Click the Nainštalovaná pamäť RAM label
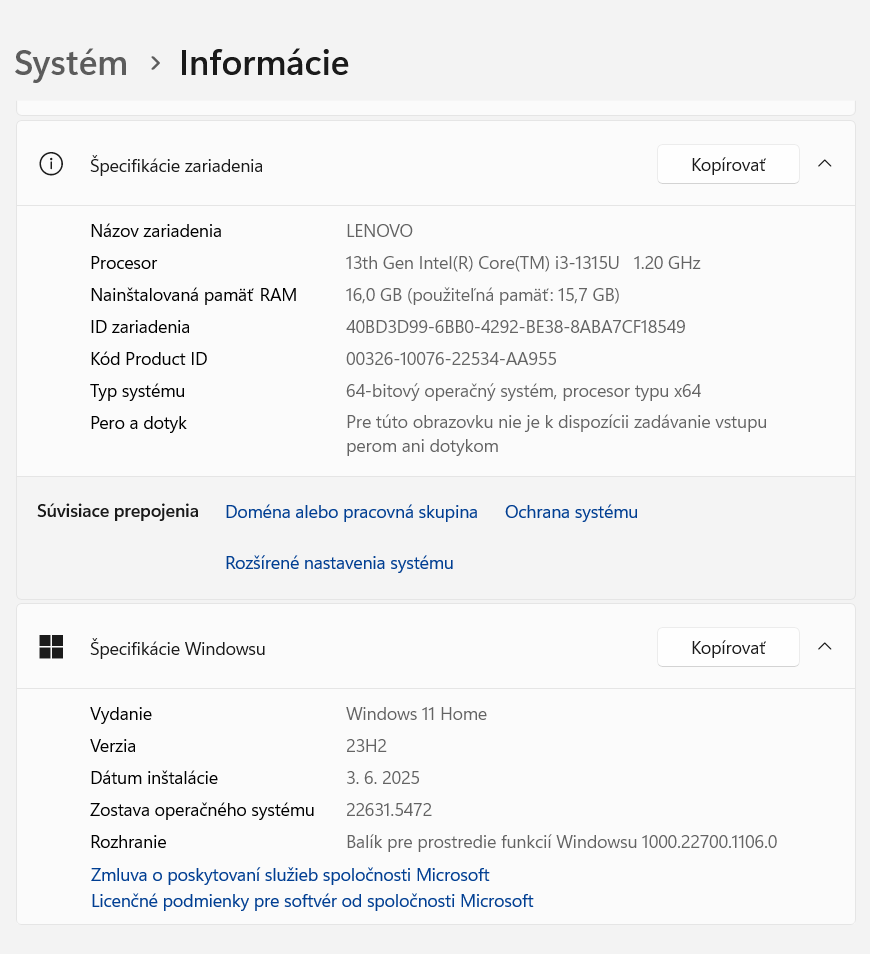This screenshot has width=870, height=954. pyautogui.click(x=193, y=295)
